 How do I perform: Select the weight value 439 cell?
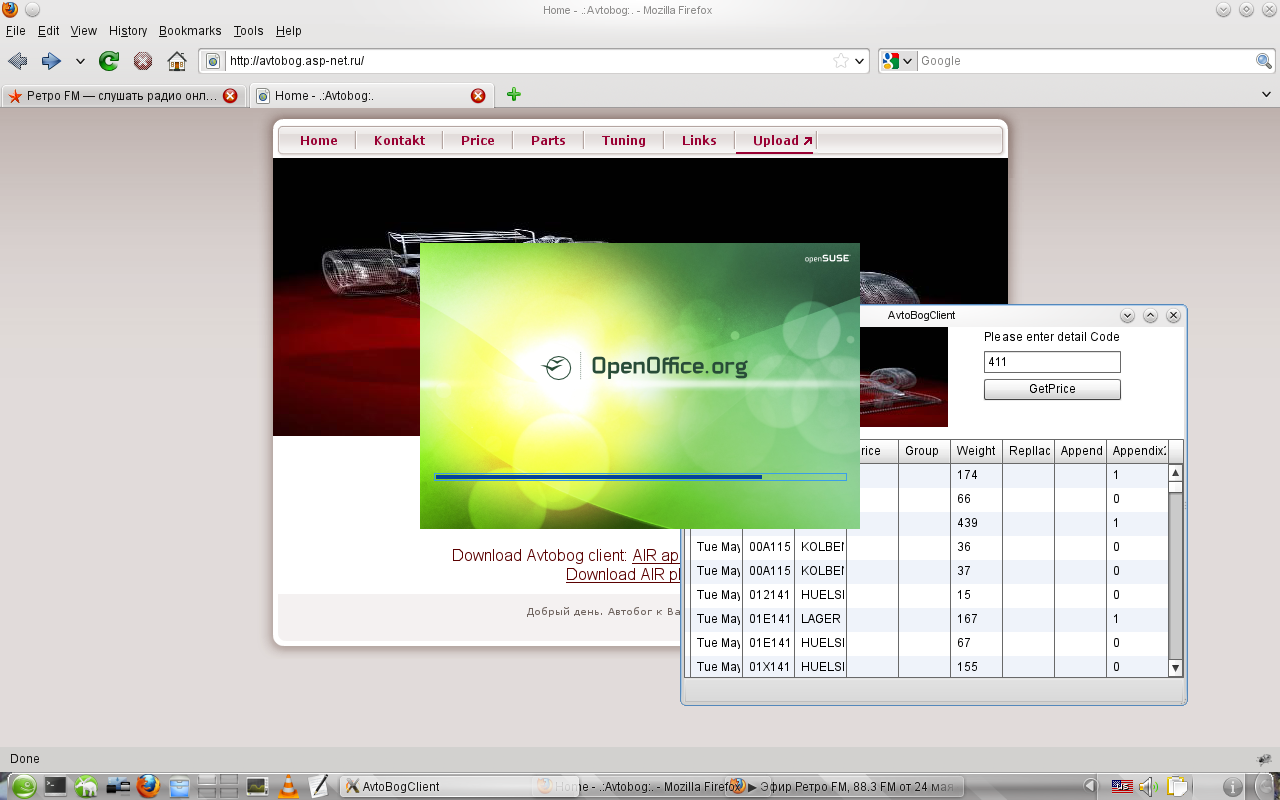[x=976, y=523]
